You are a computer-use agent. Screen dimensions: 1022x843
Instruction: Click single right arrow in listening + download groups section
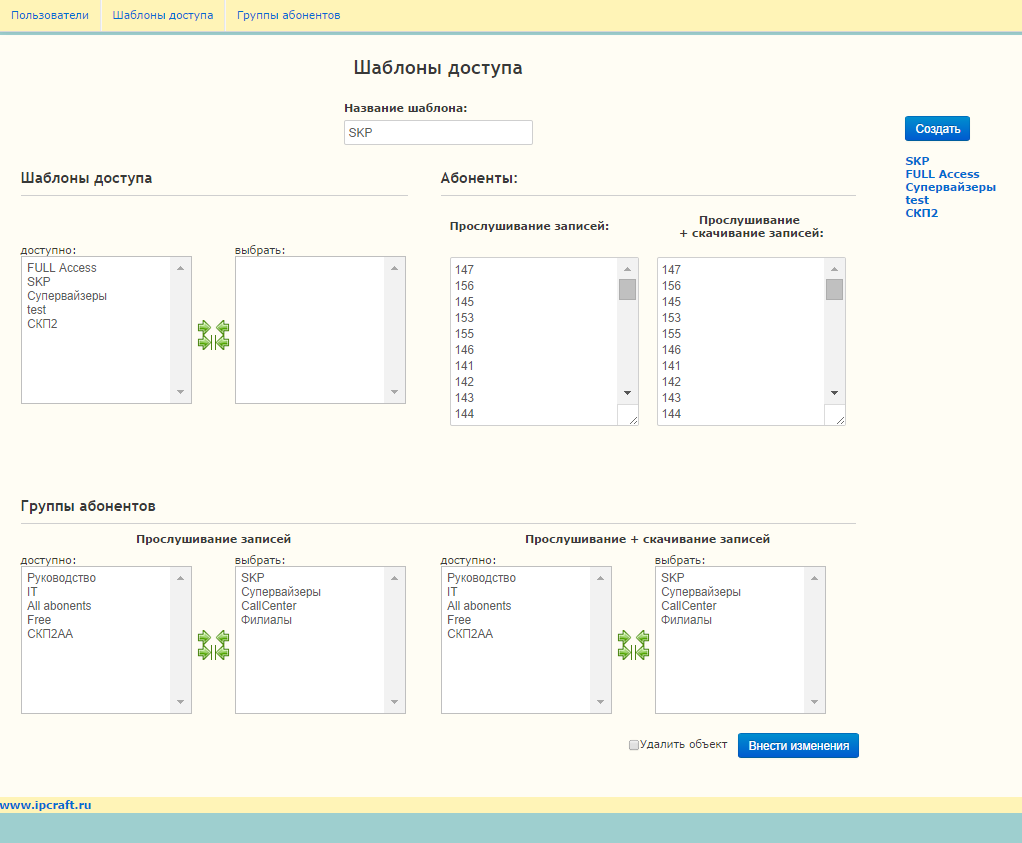(624, 638)
